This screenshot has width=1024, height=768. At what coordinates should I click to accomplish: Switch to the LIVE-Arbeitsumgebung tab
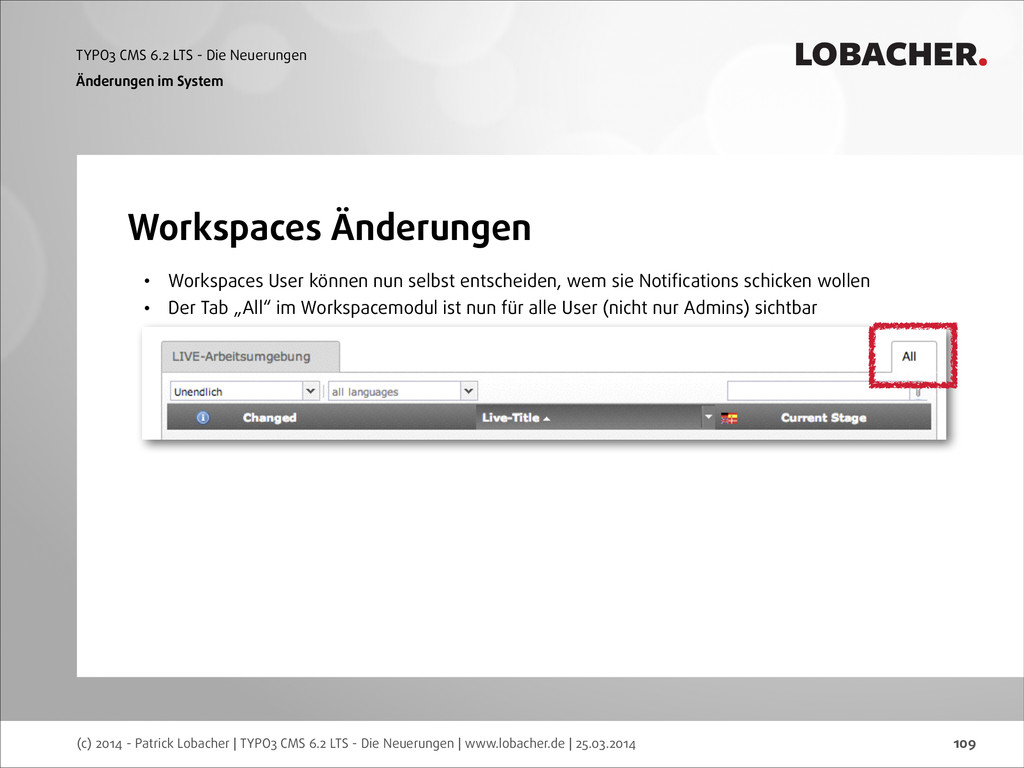[x=250, y=357]
